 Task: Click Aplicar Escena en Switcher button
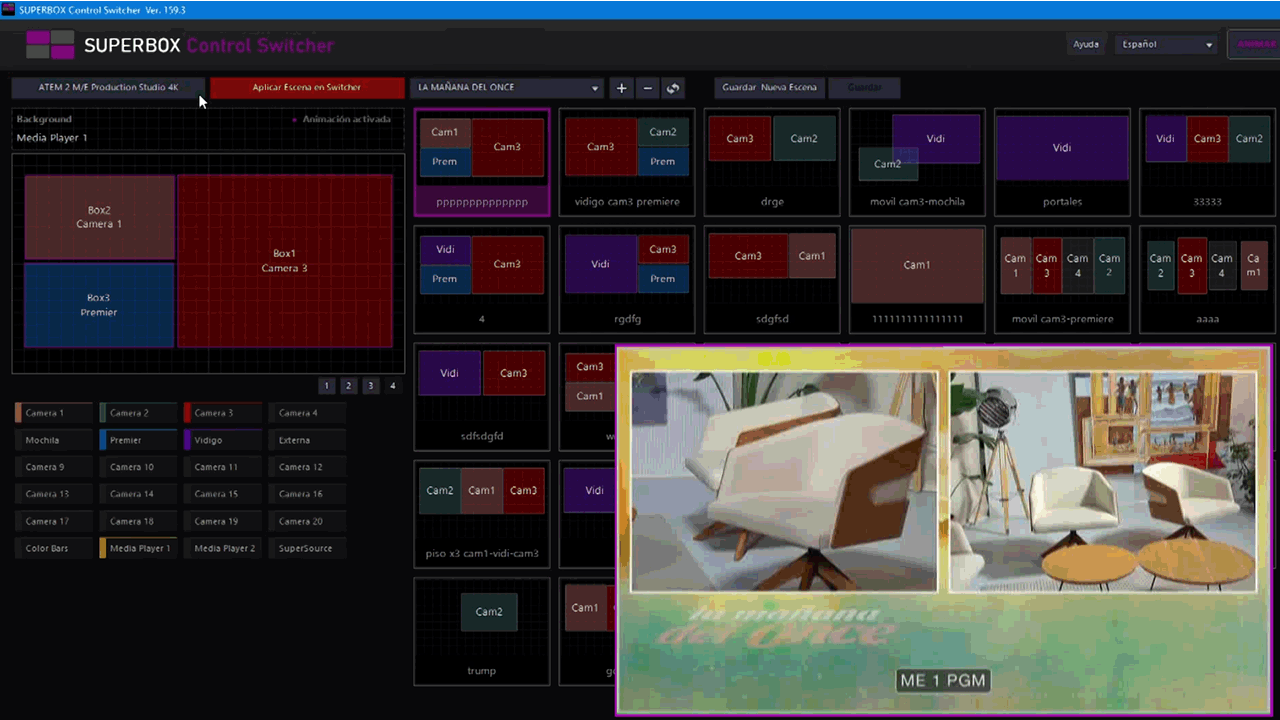(x=306, y=88)
